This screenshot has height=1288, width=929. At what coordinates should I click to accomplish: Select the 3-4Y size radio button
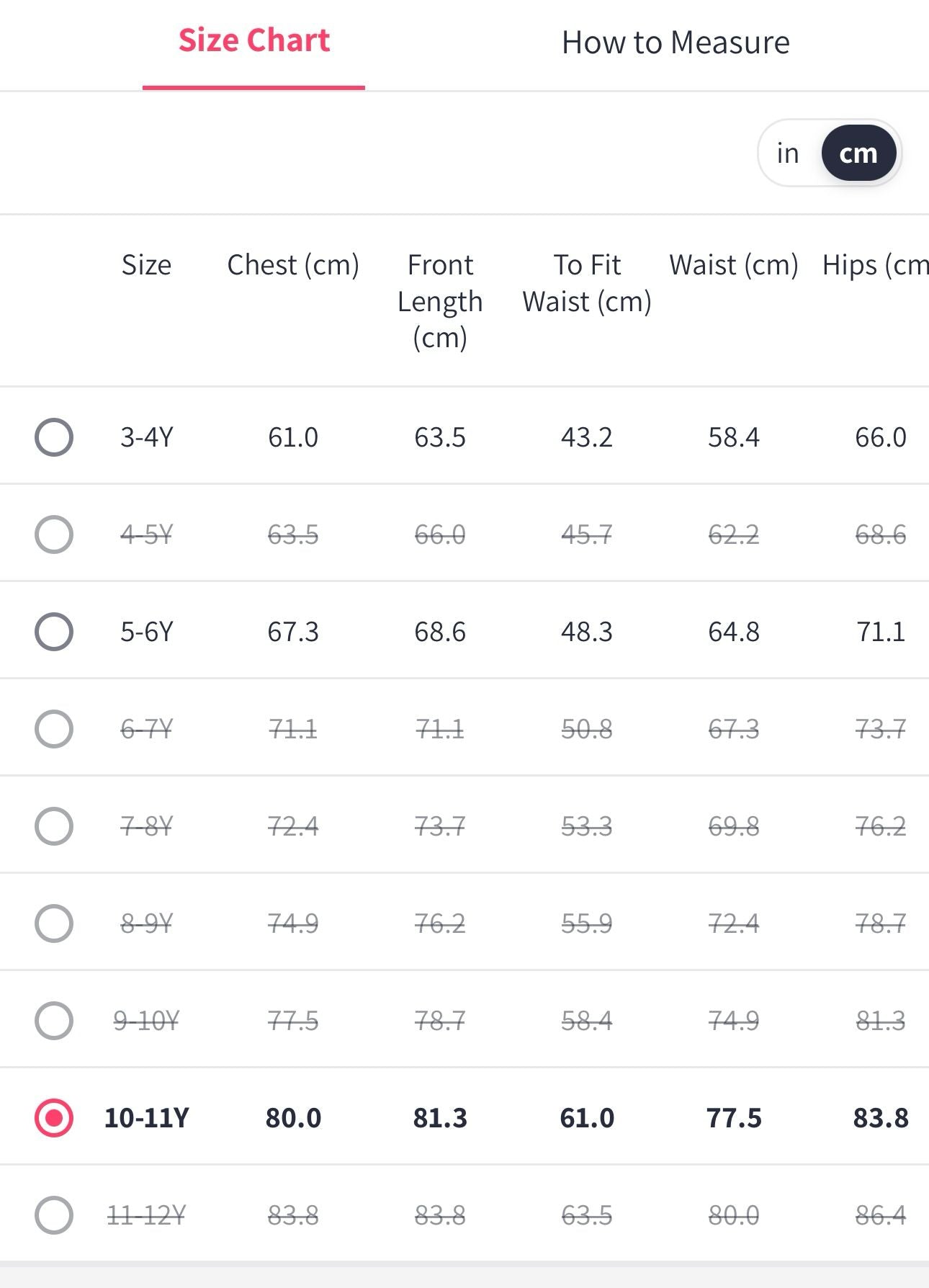[54, 437]
